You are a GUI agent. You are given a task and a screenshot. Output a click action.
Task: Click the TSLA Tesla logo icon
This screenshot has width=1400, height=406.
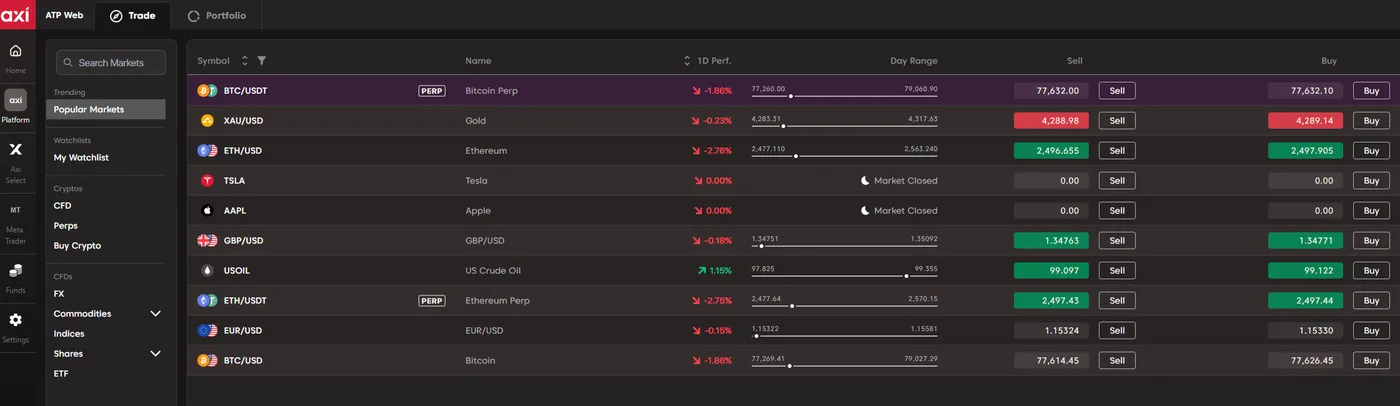(207, 180)
